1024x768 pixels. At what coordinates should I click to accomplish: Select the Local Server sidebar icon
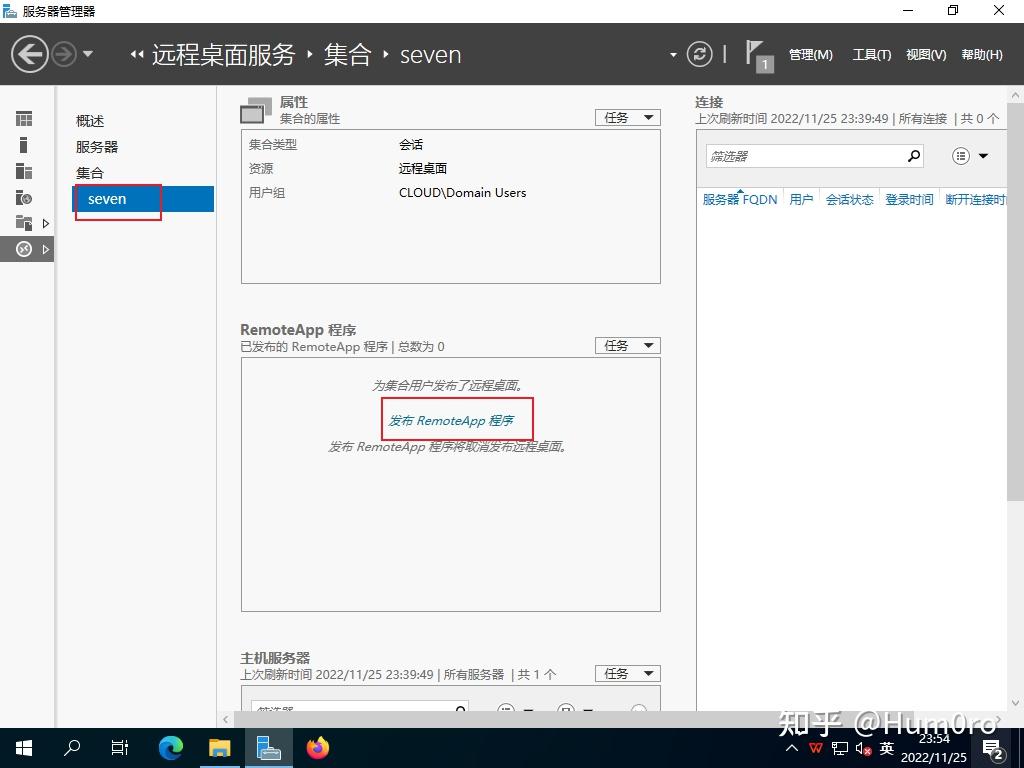pos(24,144)
